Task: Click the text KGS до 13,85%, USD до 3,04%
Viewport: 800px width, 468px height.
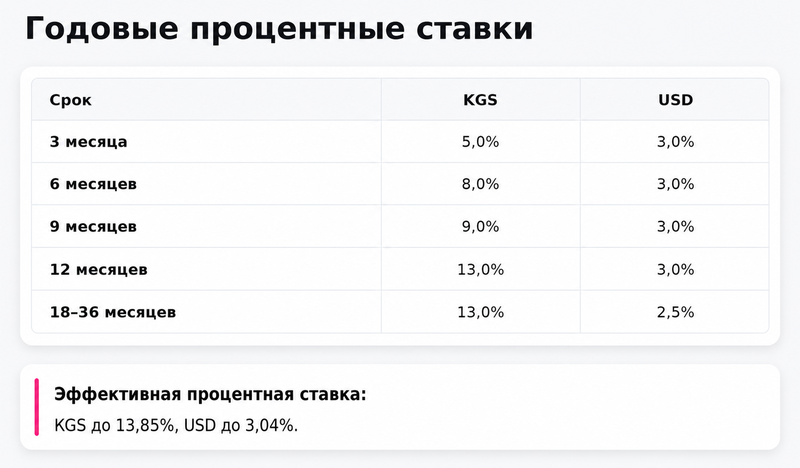Action: 176,425
